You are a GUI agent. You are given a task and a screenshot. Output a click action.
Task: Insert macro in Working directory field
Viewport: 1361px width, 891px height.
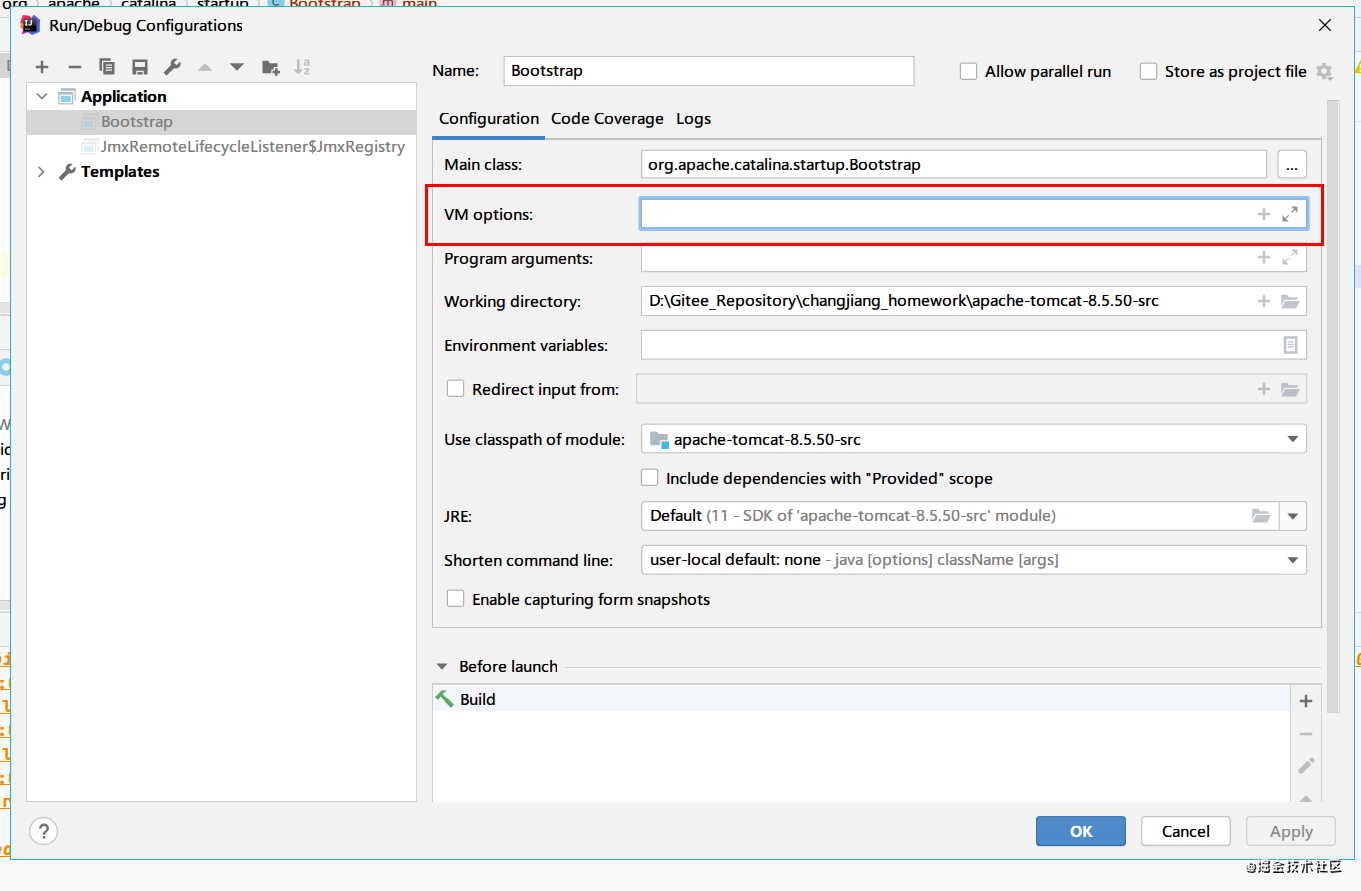[1264, 301]
